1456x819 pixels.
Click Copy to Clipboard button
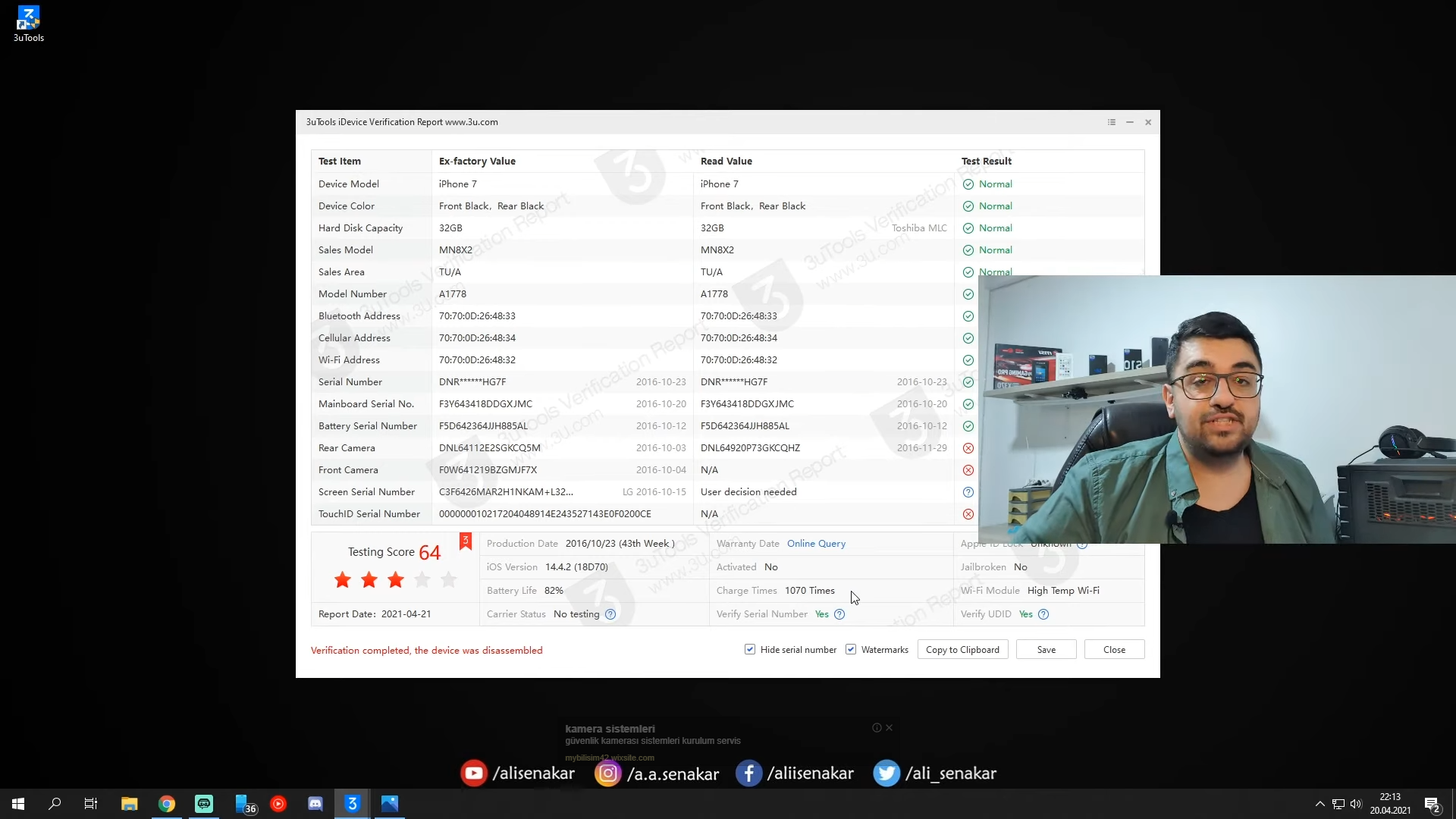(962, 650)
